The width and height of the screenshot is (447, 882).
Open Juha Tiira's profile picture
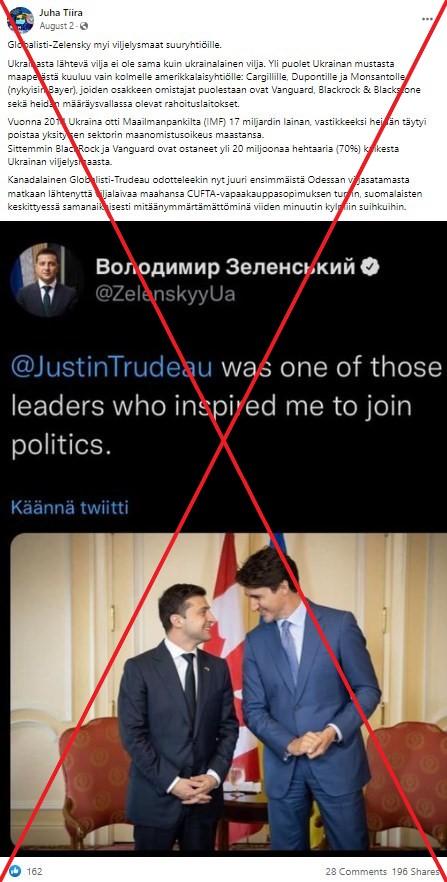pyautogui.click(x=20, y=20)
